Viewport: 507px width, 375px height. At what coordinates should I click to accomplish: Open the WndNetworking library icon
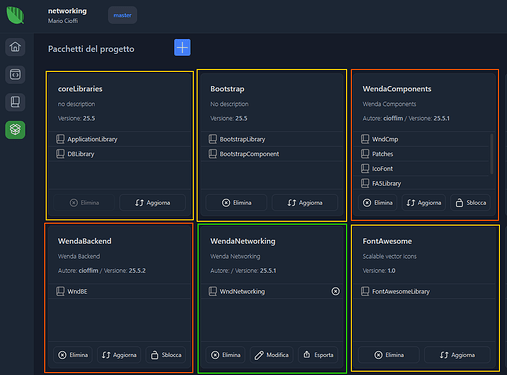click(x=213, y=291)
